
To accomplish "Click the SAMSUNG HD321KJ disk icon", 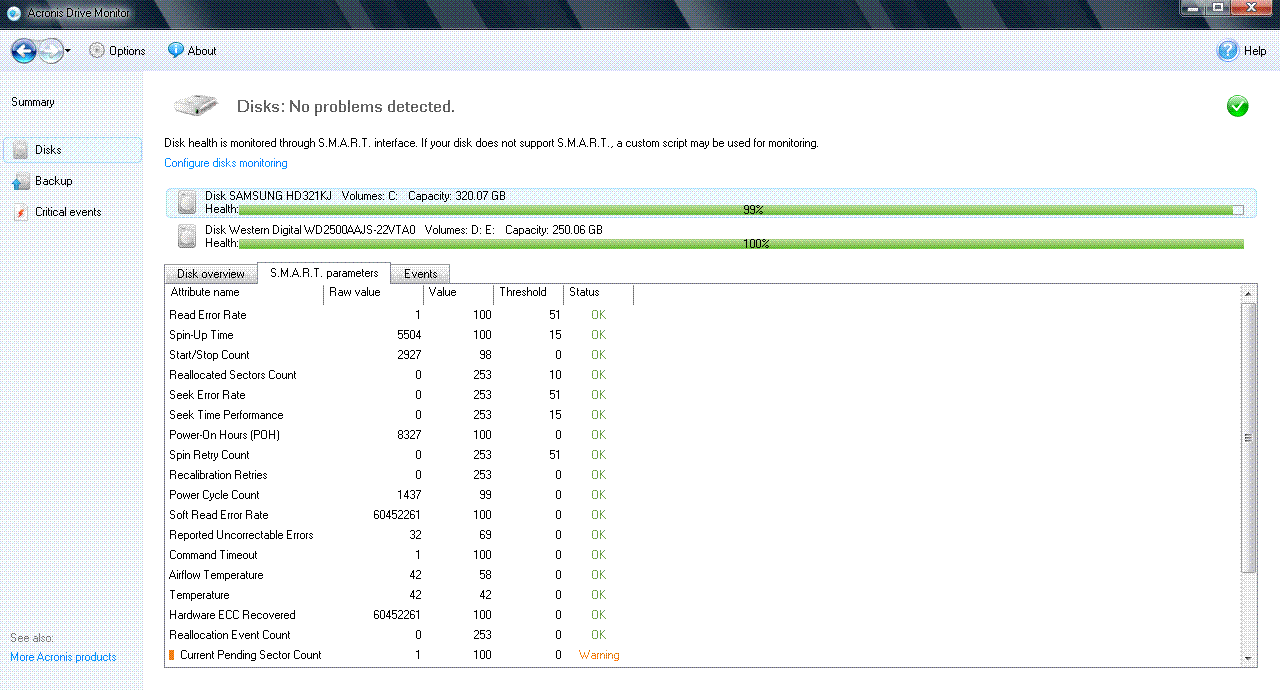I will point(187,202).
